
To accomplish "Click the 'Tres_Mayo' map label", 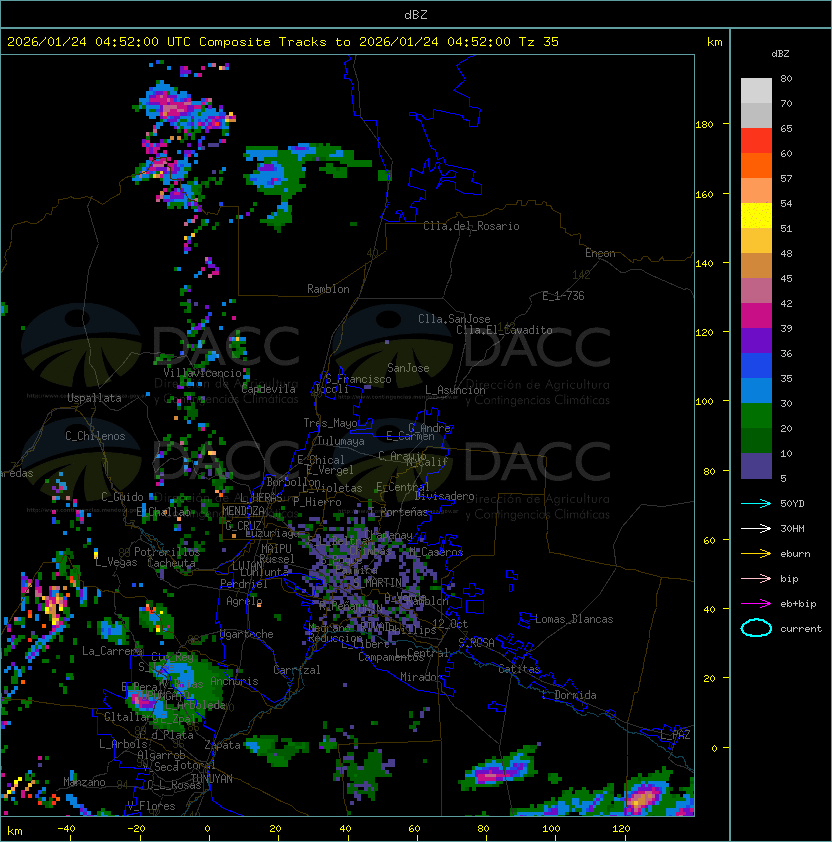I will [x=330, y=423].
